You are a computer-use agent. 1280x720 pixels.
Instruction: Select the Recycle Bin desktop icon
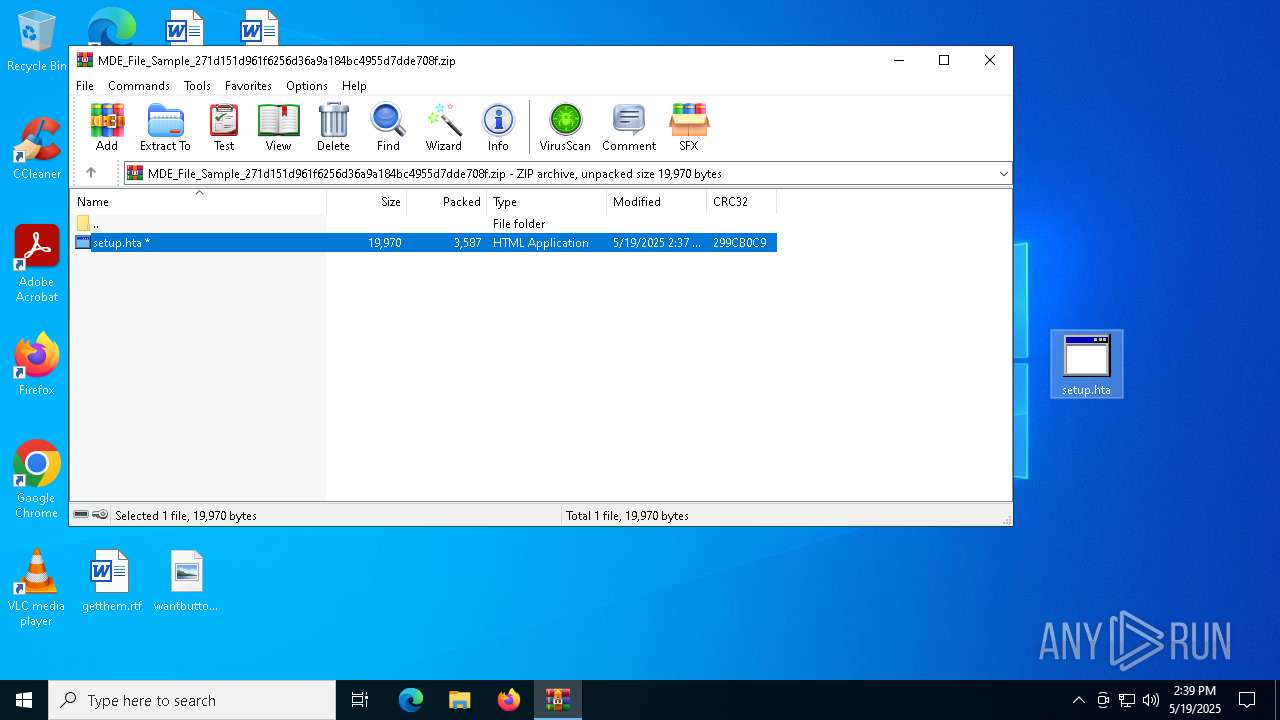pos(36,42)
